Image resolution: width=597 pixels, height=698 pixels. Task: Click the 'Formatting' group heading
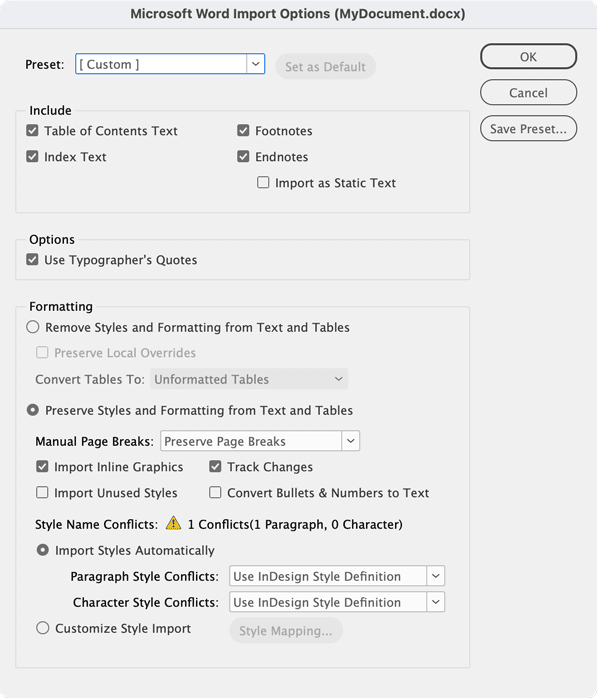tap(61, 307)
